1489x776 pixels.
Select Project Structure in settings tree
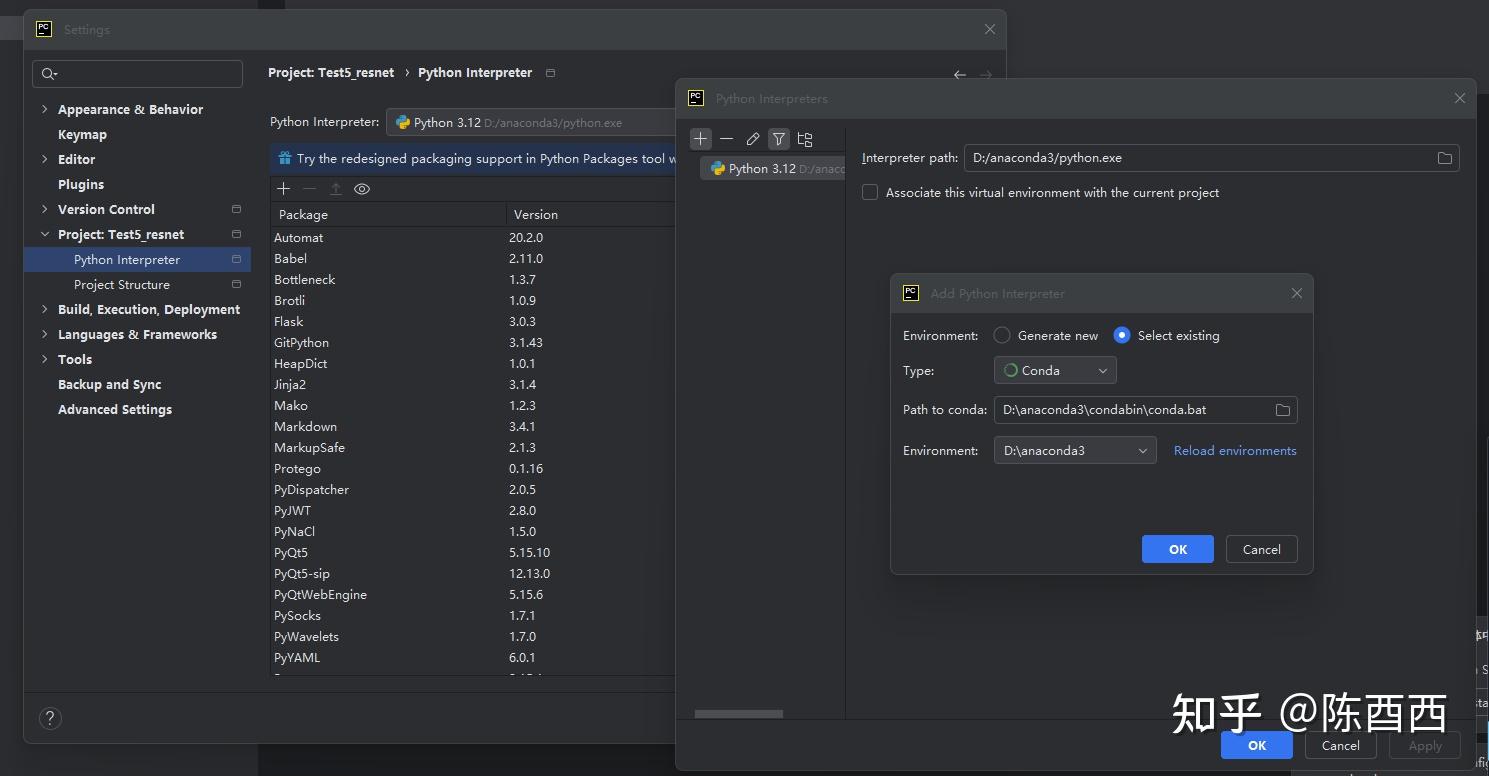point(122,284)
